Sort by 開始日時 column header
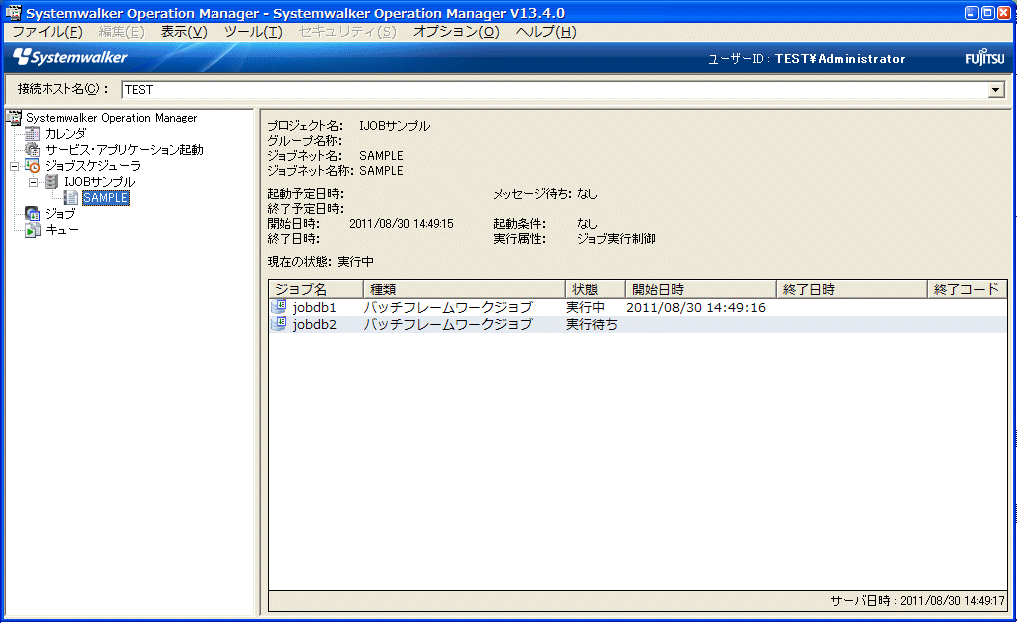 pos(700,289)
